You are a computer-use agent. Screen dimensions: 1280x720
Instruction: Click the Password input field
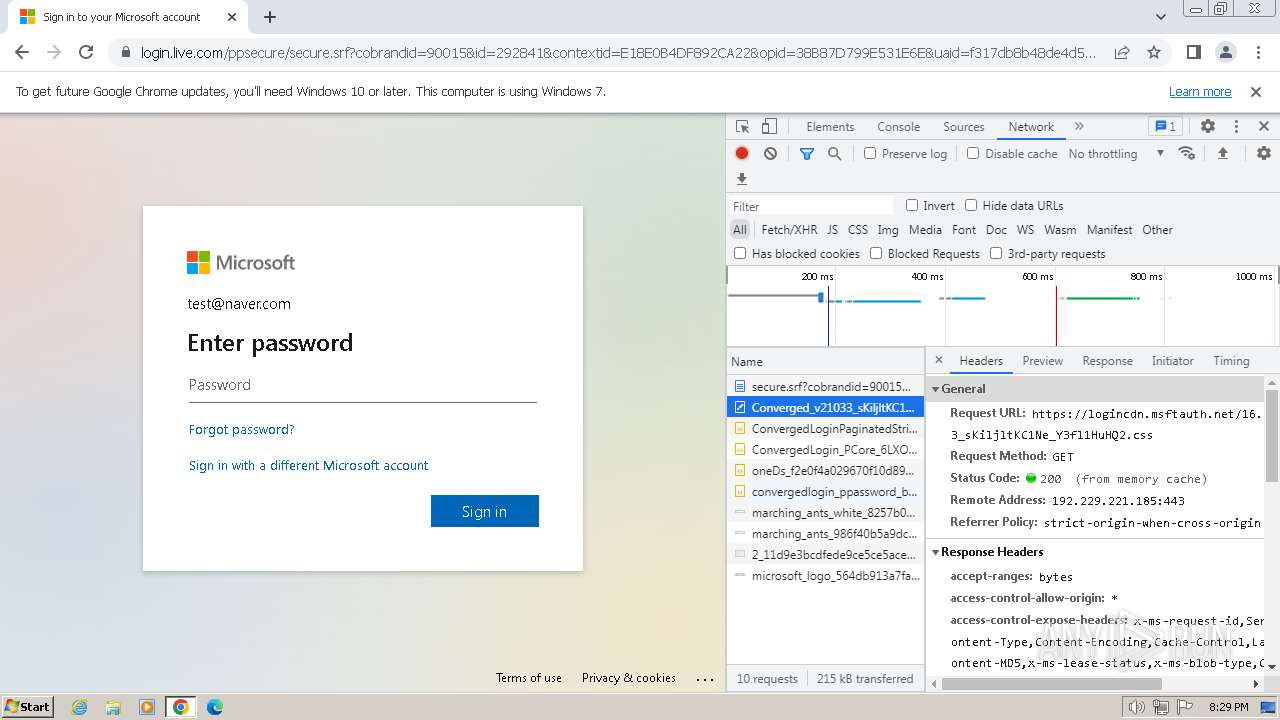[363, 385]
